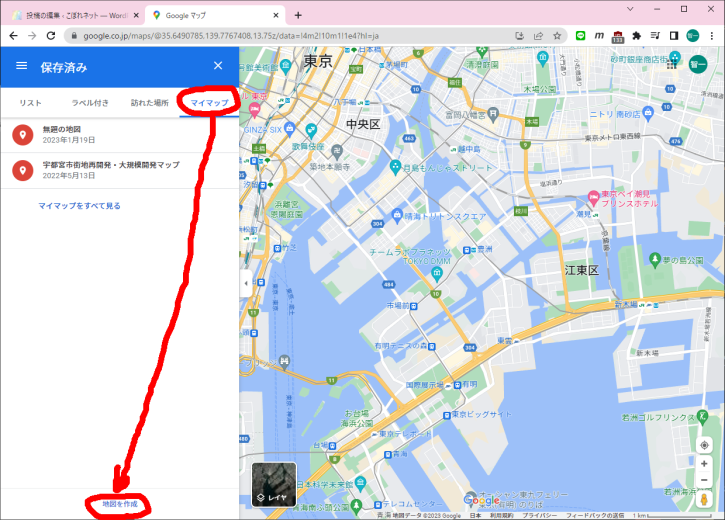
Task: Open the 'm' extension icon
Action: [599, 36]
